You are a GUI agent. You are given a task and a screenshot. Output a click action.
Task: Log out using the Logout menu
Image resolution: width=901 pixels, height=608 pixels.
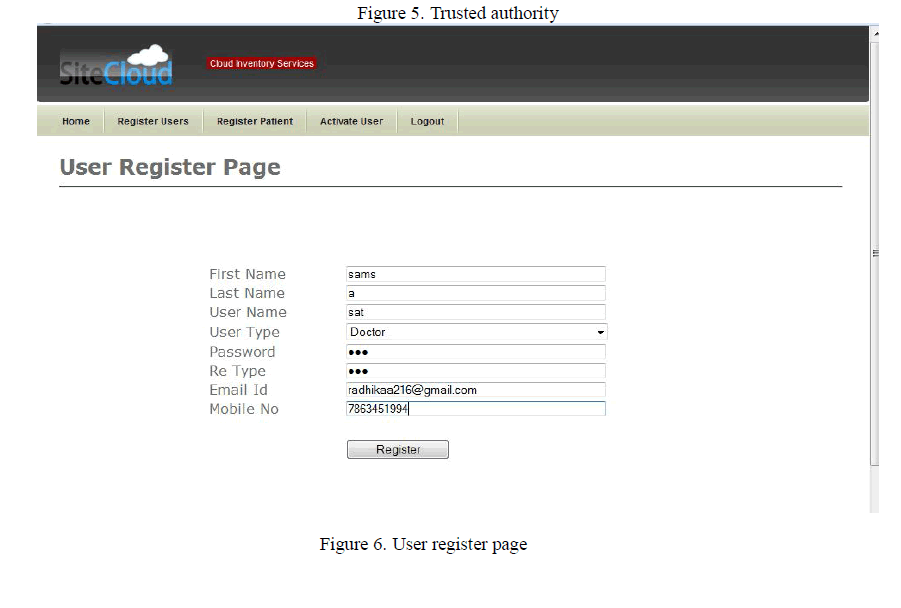427,122
